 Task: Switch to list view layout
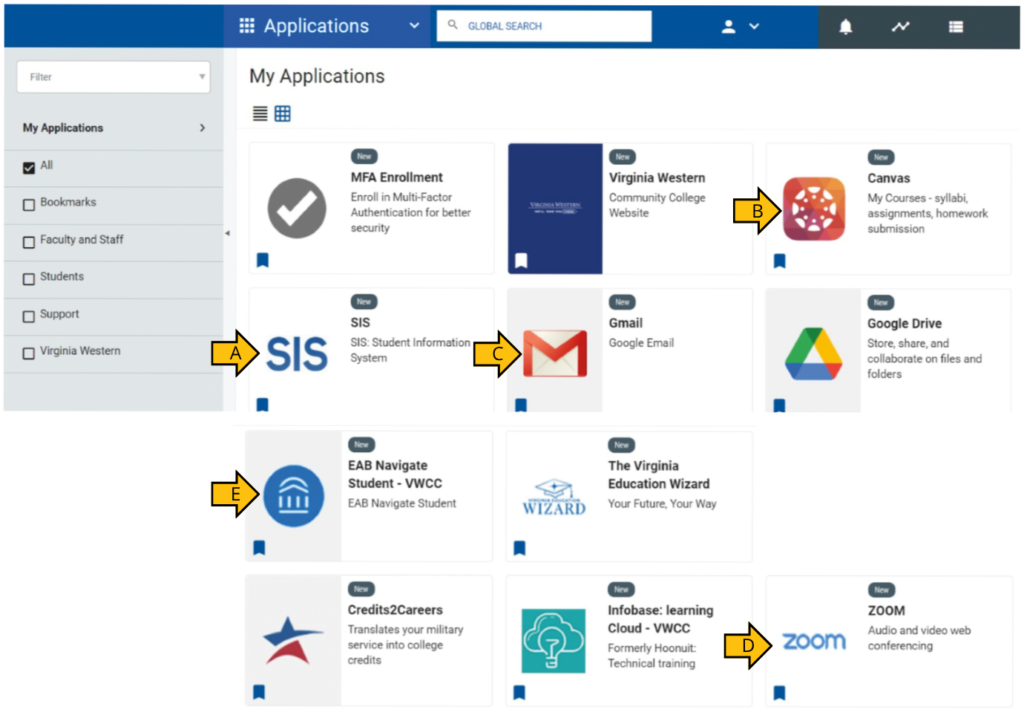point(260,114)
